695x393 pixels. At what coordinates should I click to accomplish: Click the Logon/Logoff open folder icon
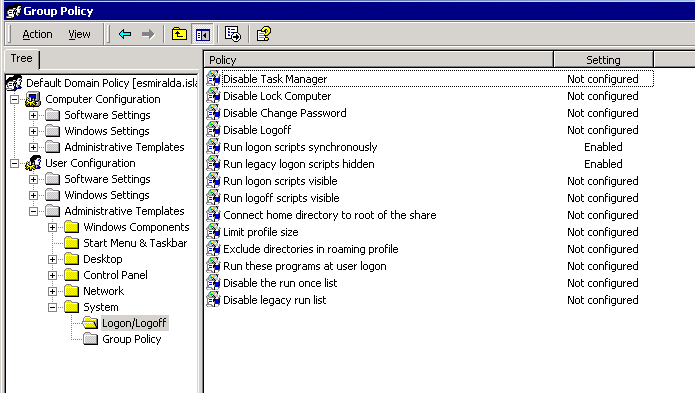click(90, 323)
